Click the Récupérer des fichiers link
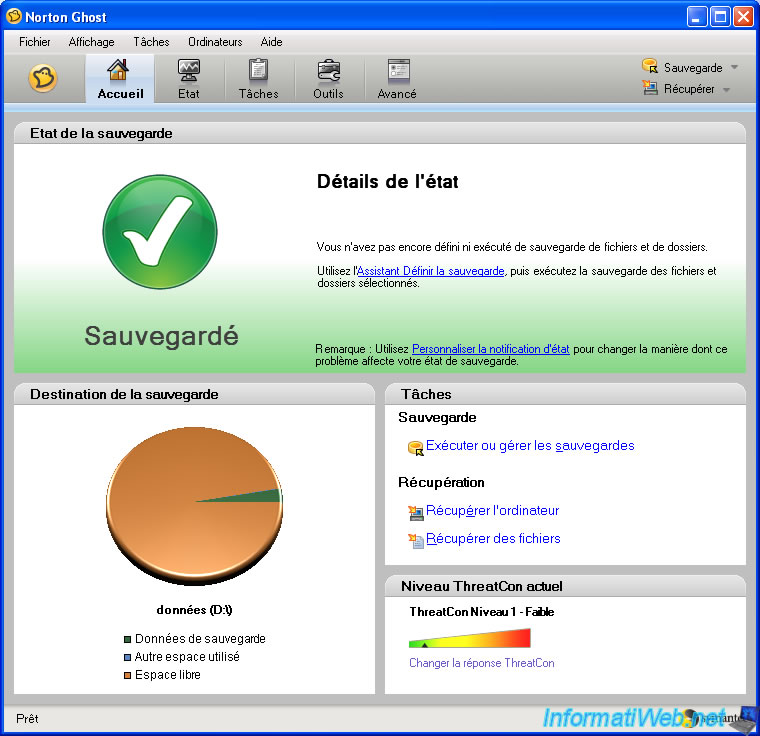 click(x=493, y=539)
